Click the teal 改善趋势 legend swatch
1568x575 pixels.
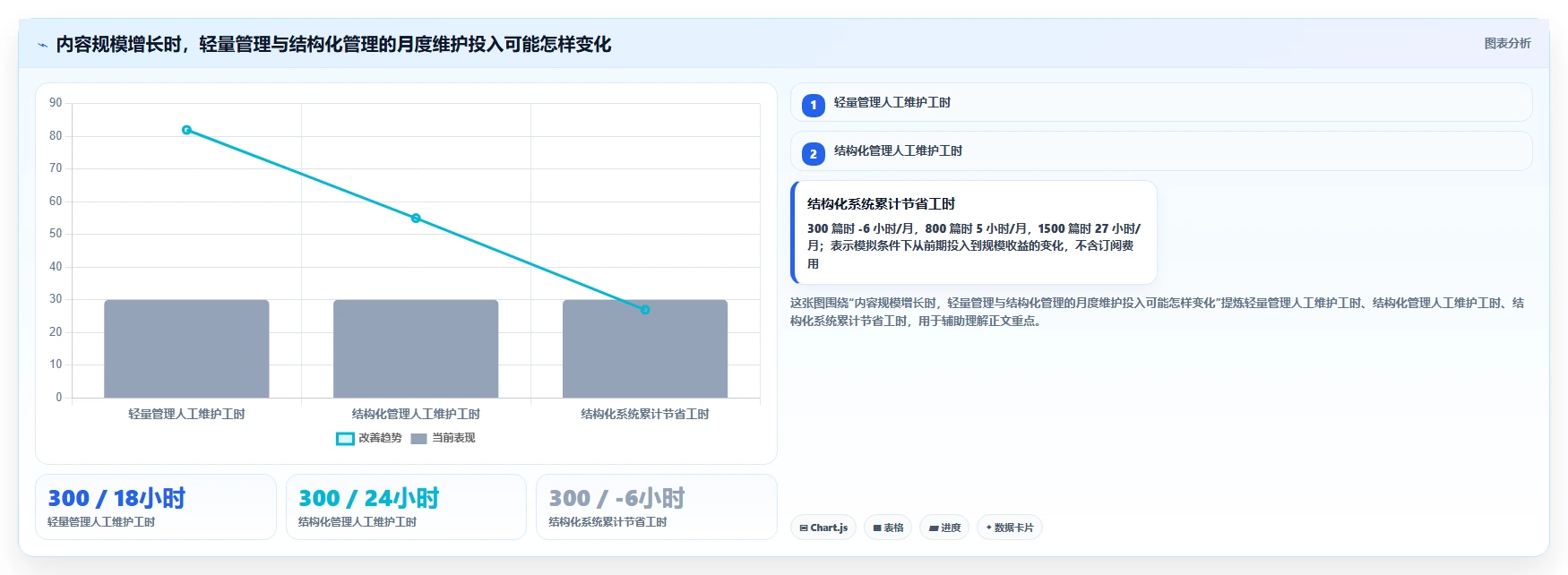pyautogui.click(x=345, y=438)
